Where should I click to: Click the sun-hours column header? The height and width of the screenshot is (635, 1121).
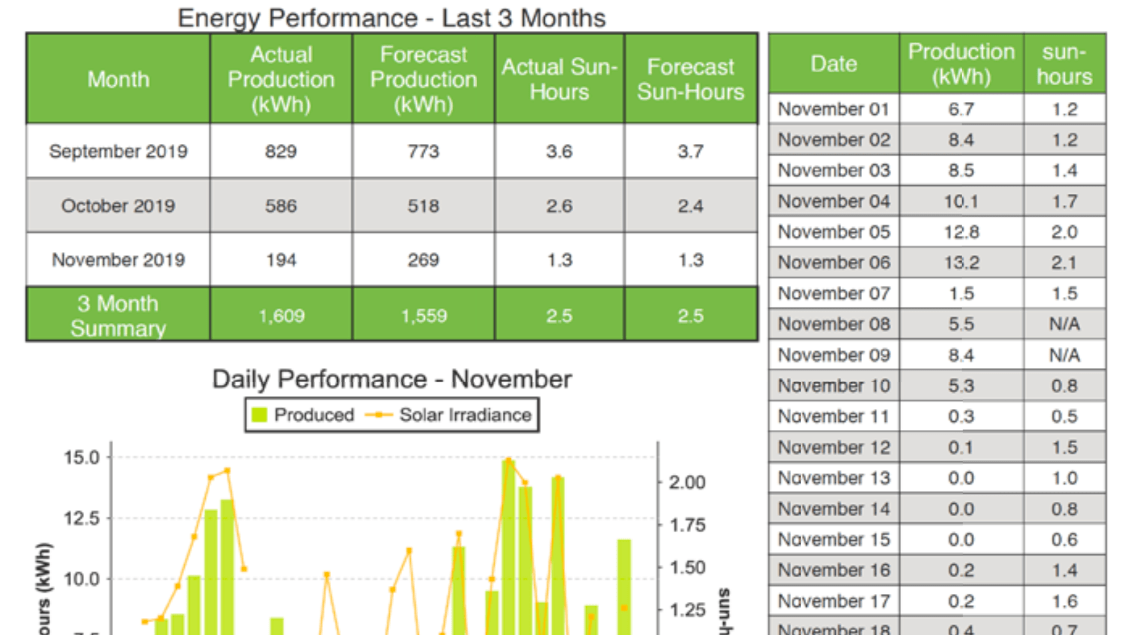[1064, 62]
